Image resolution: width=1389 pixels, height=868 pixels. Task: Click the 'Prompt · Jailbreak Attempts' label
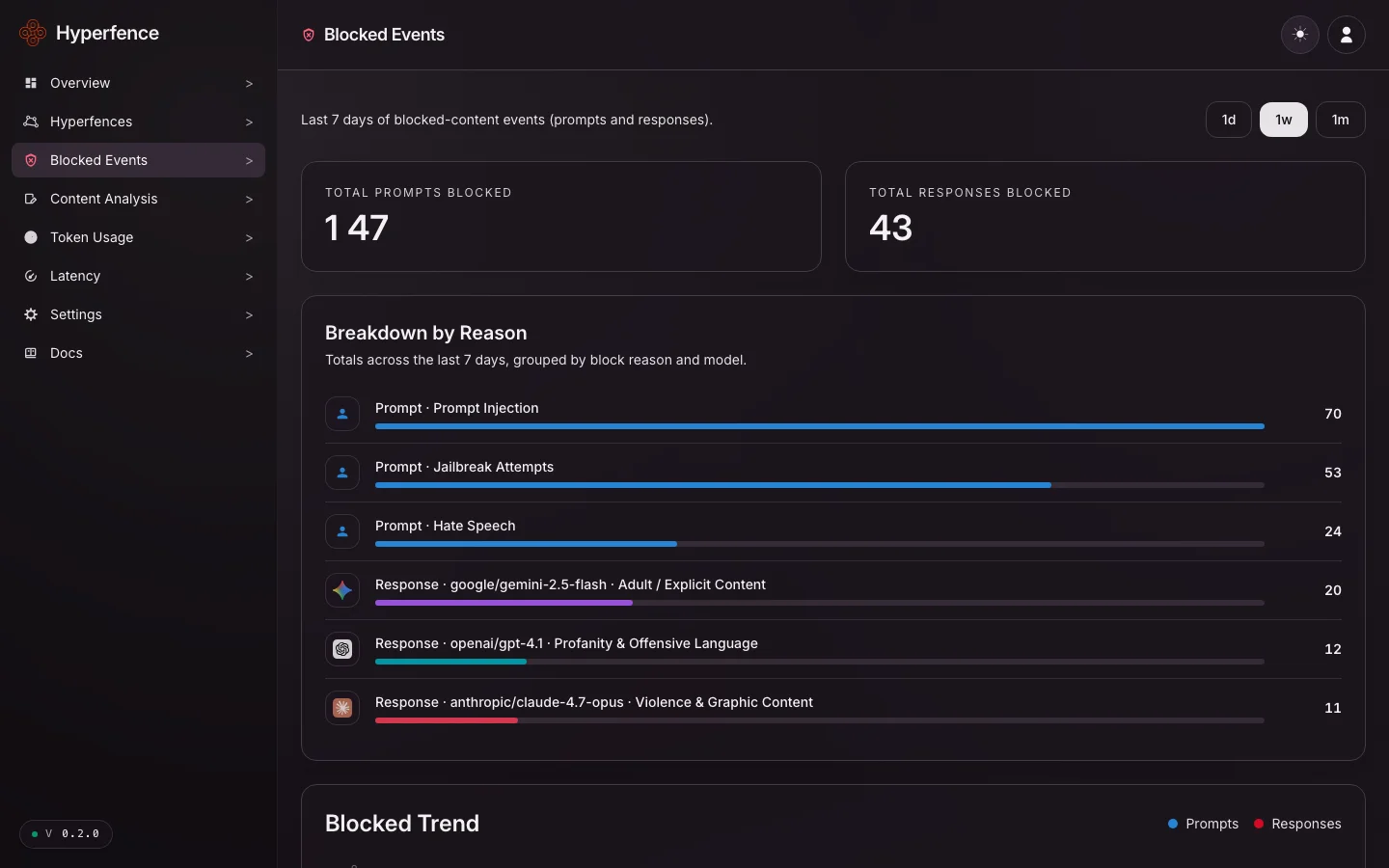(x=465, y=467)
